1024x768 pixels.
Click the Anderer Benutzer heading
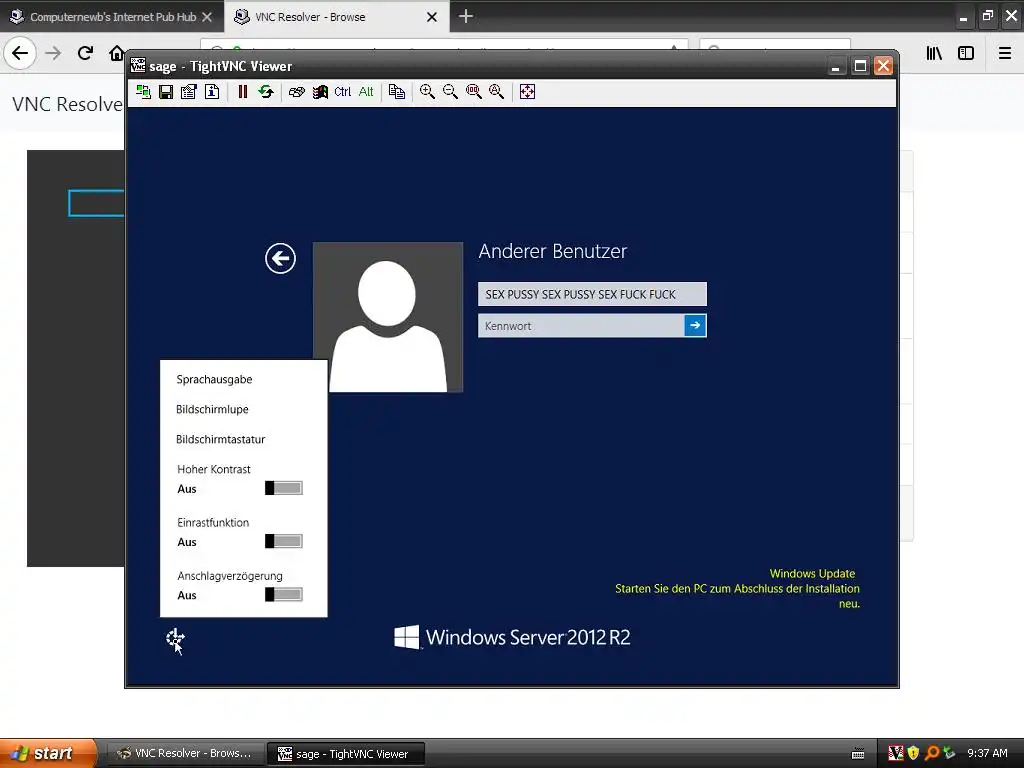click(x=552, y=251)
